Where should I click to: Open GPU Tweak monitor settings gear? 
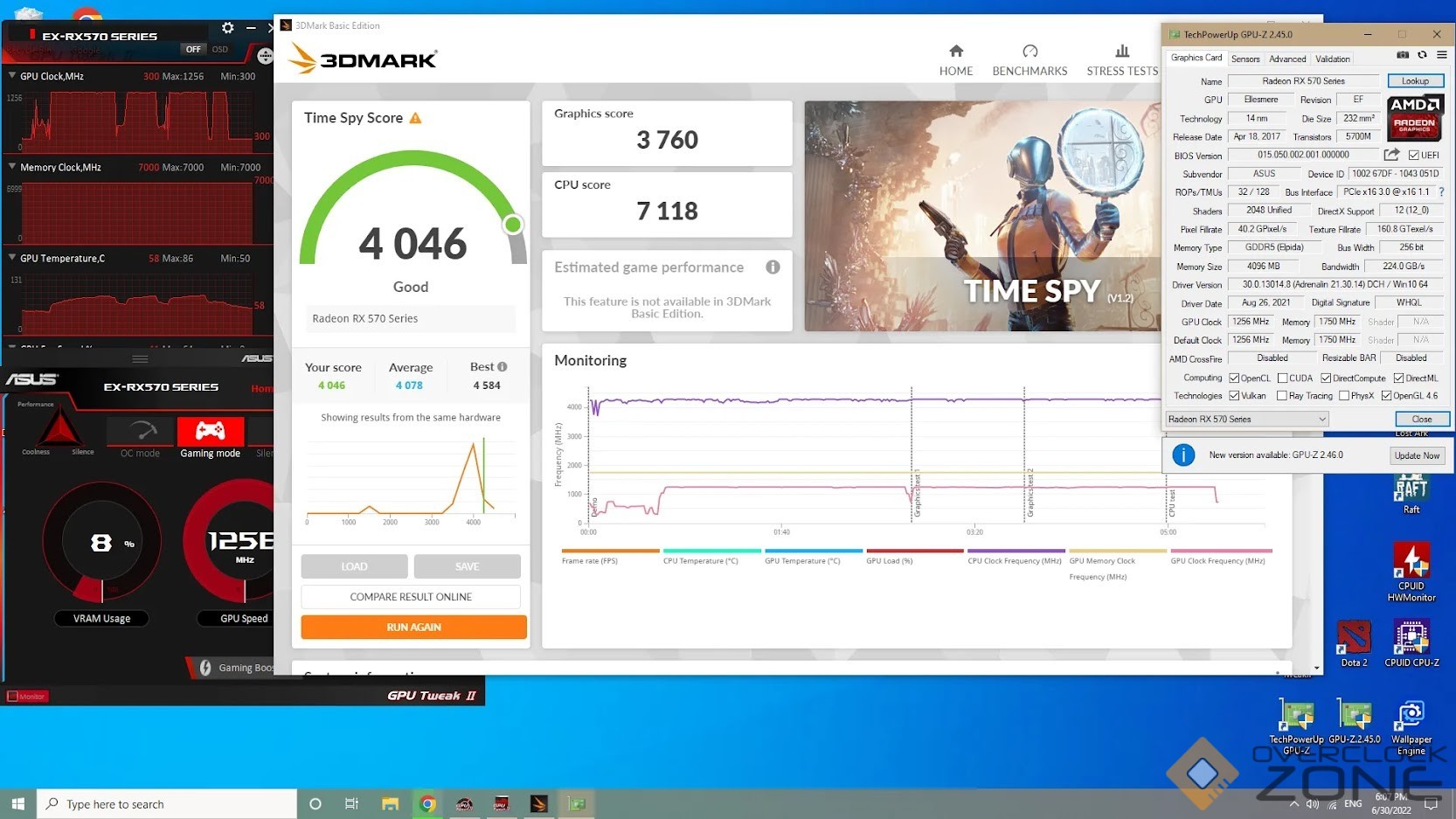tap(227, 28)
